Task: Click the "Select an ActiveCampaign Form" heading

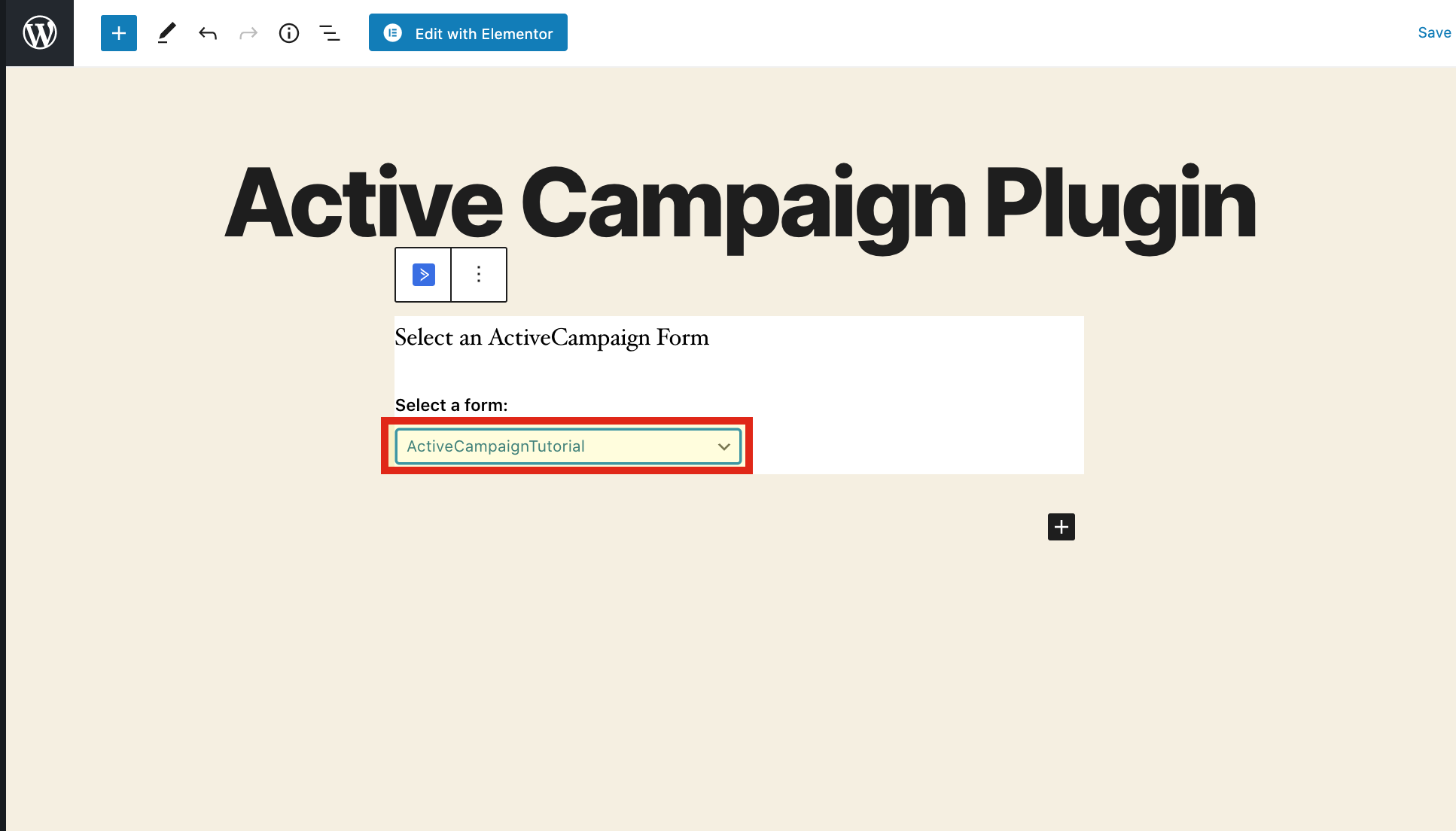Action: pyautogui.click(x=552, y=337)
